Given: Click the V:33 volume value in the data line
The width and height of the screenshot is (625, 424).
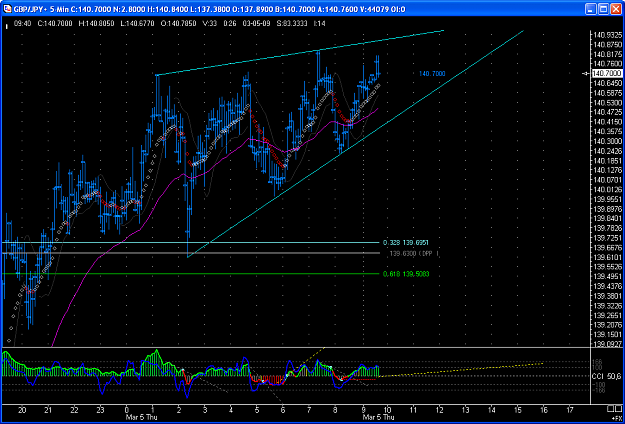Looking at the screenshot, I should click(210, 24).
